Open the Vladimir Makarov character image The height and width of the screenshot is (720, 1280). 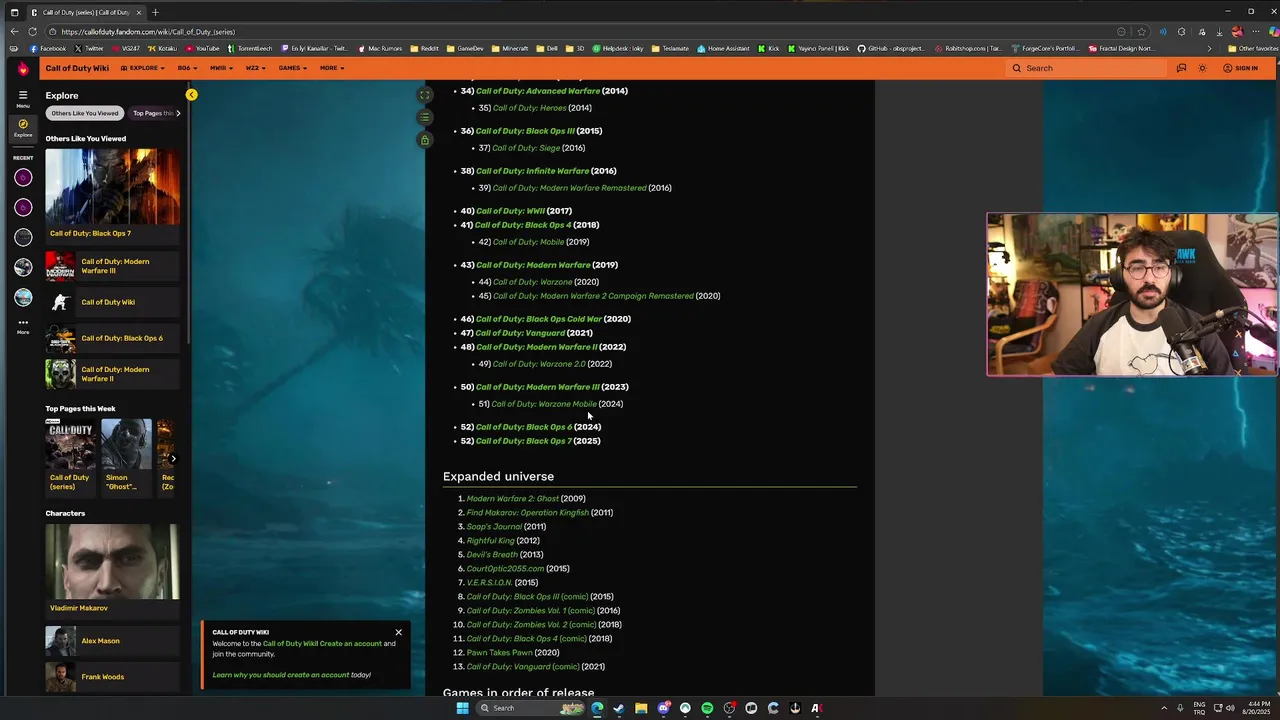[112, 561]
